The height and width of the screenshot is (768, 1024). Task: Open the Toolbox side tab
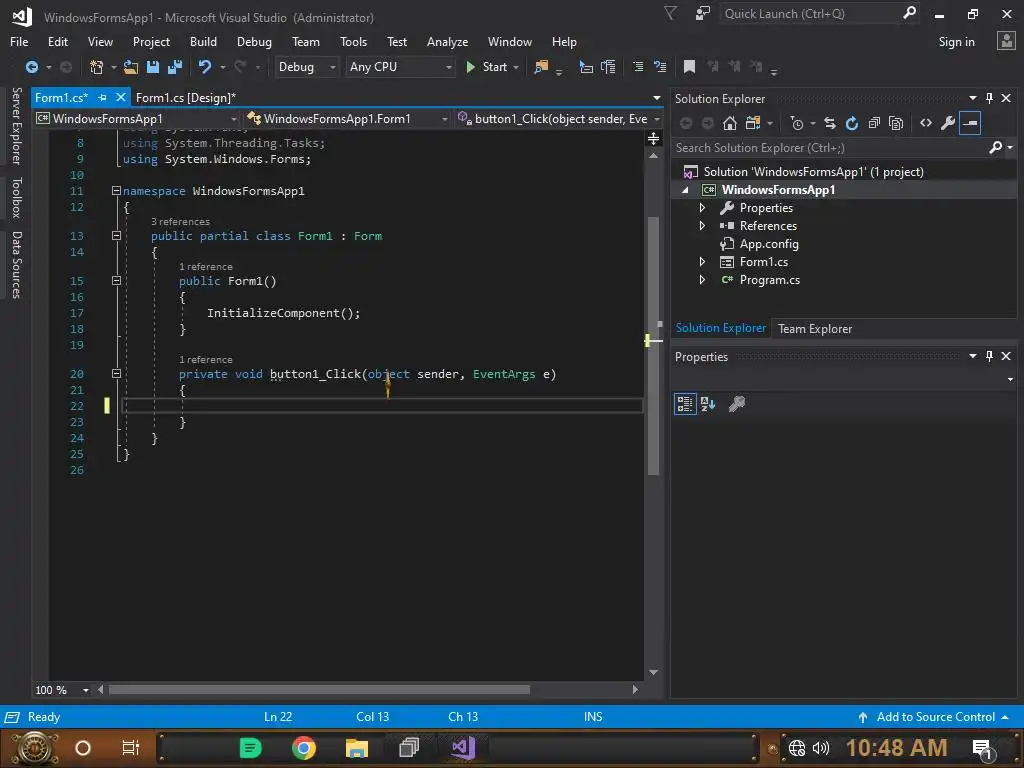point(17,197)
